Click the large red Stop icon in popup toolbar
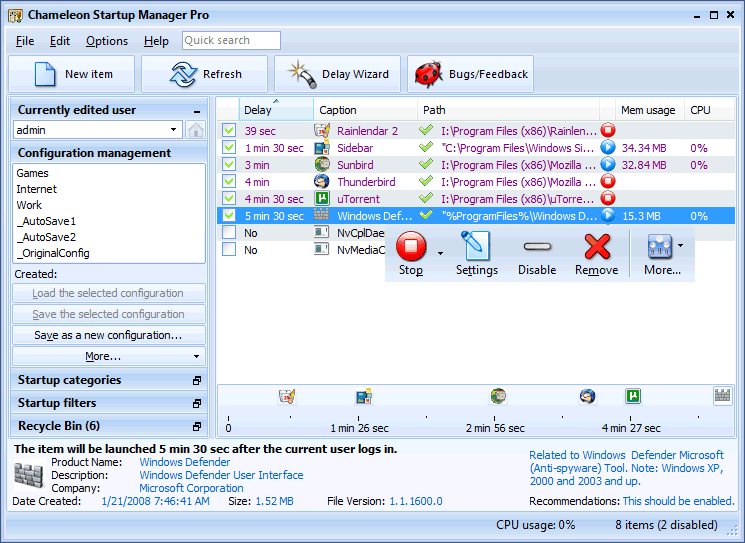 click(411, 246)
